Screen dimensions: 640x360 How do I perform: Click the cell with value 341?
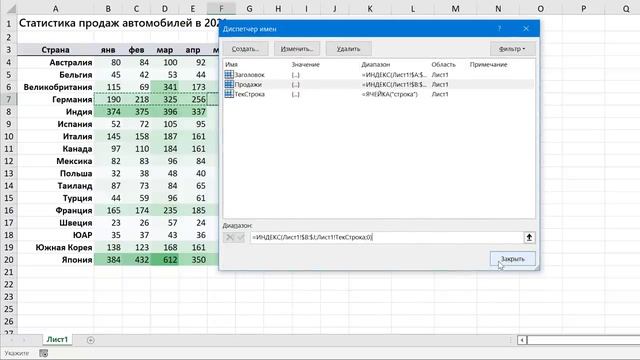pyautogui.click(x=164, y=87)
